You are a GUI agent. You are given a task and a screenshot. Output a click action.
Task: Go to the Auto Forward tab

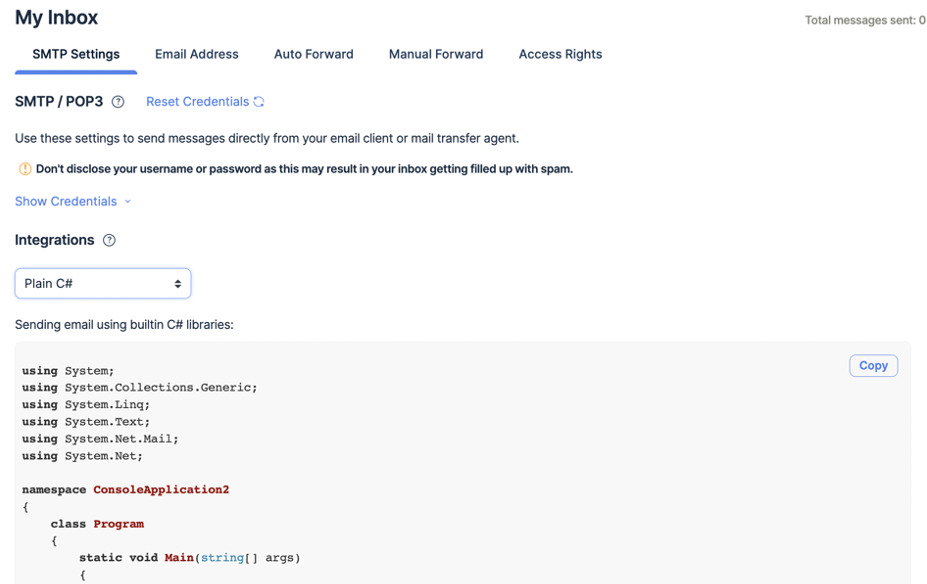(x=313, y=54)
